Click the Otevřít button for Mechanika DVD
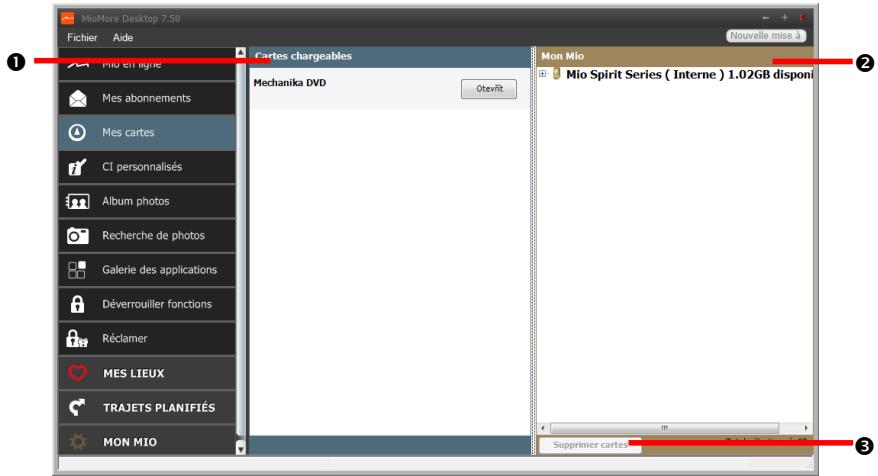 point(488,89)
